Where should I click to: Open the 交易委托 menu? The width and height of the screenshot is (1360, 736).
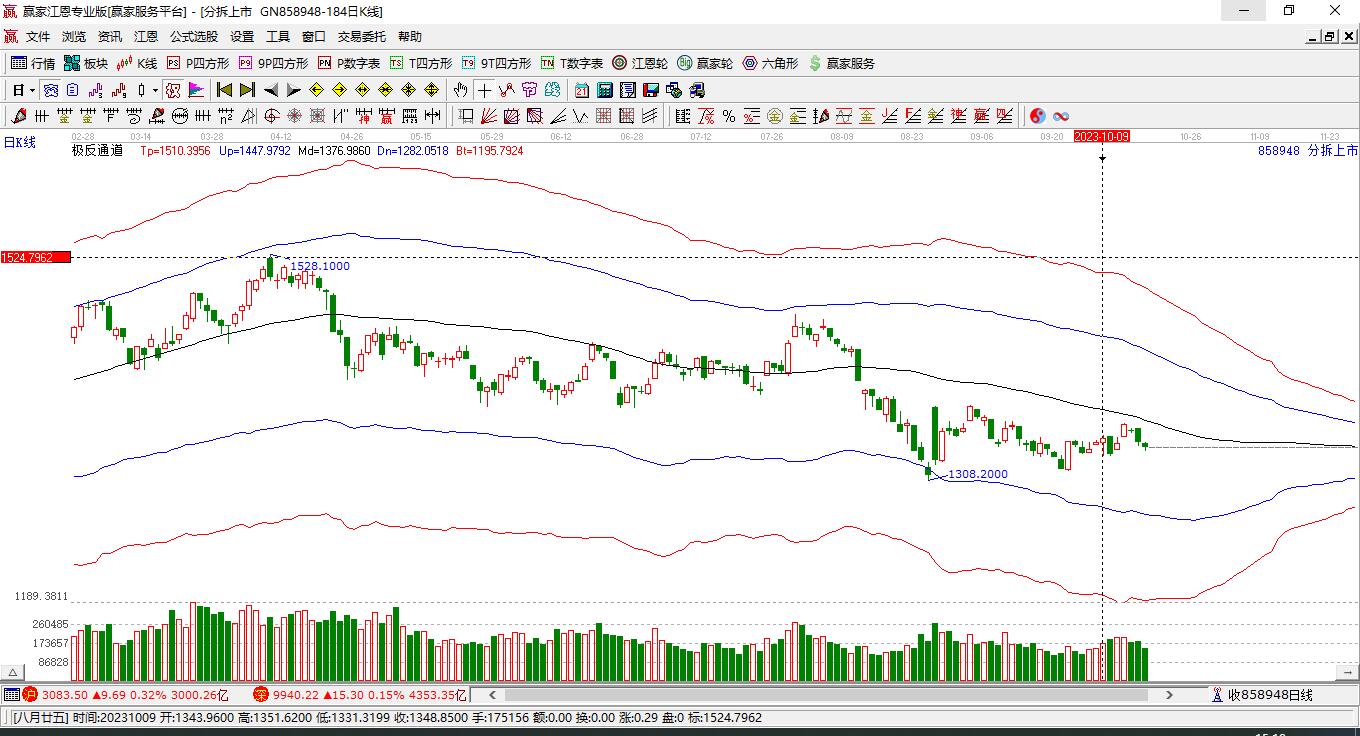362,37
